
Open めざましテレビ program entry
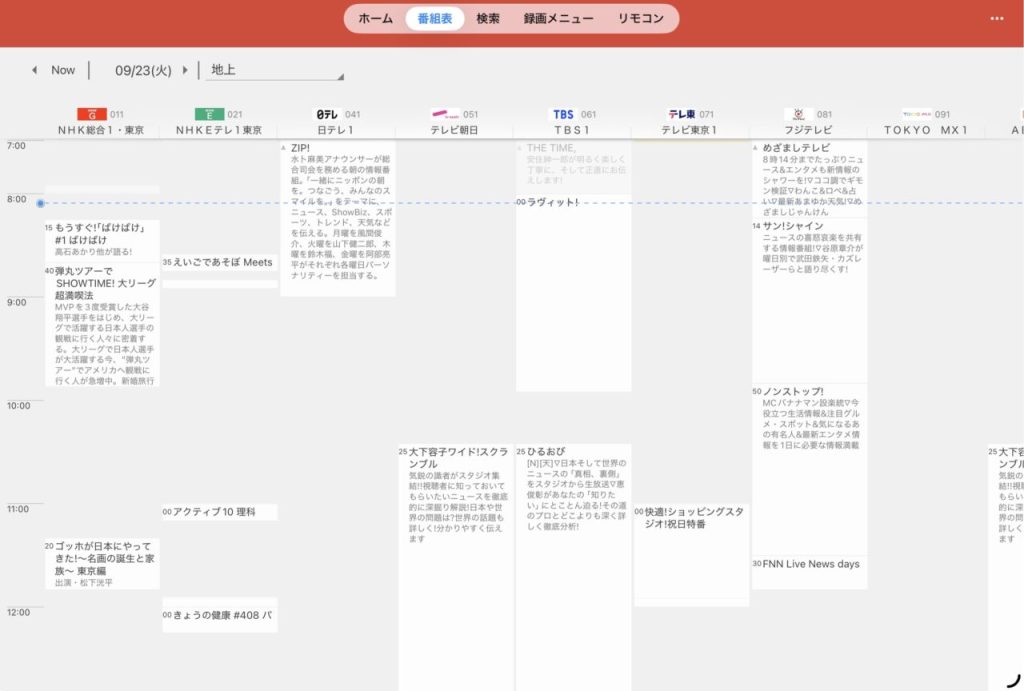pyautogui.click(x=809, y=179)
